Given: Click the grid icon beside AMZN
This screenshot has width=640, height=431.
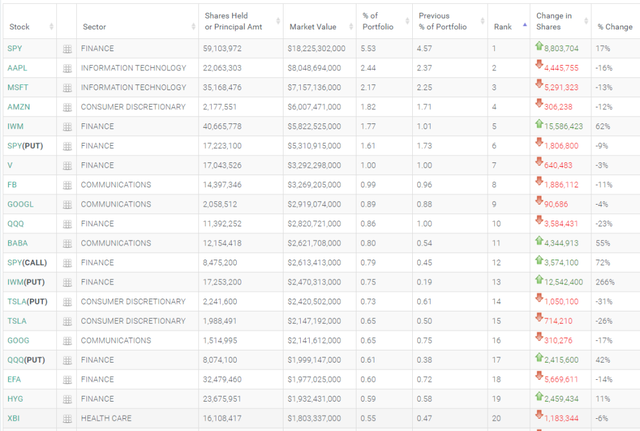Looking at the screenshot, I should (67, 107).
